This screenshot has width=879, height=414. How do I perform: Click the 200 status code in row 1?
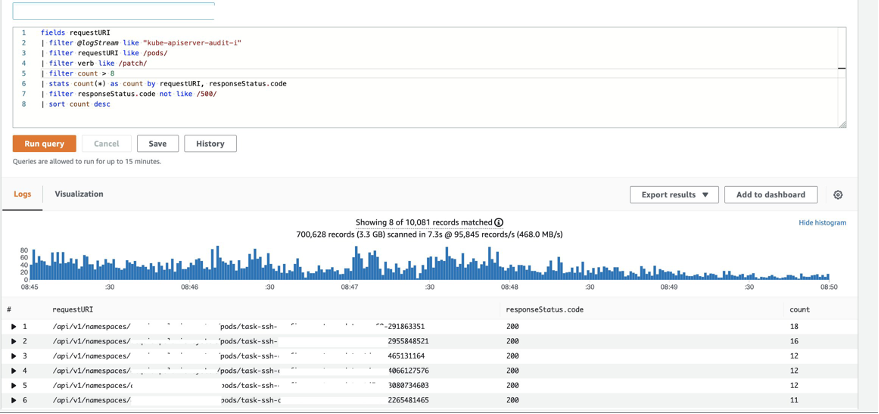[512, 326]
